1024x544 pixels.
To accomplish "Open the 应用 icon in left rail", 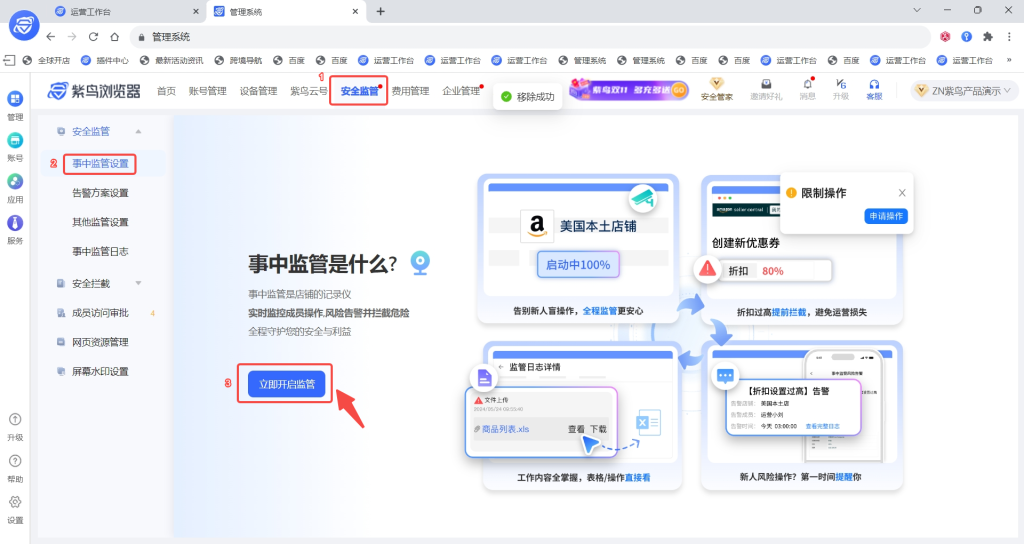I will tap(15, 182).
